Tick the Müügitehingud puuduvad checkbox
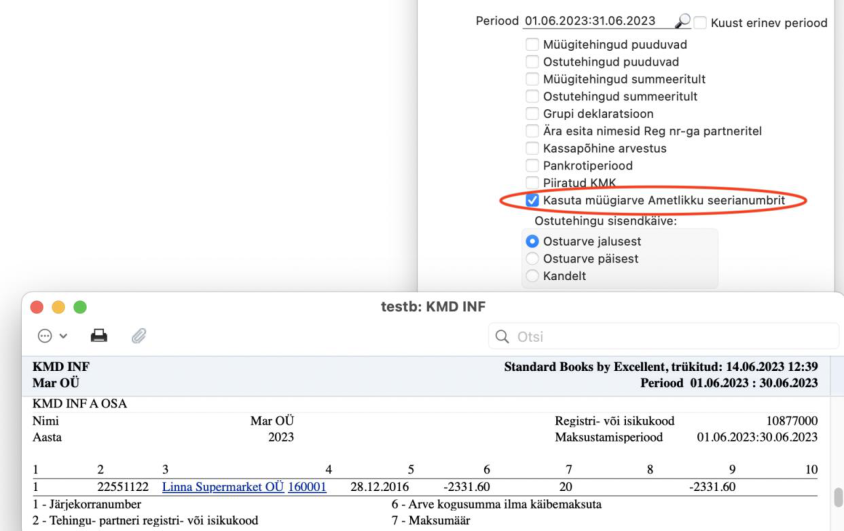 [532, 44]
